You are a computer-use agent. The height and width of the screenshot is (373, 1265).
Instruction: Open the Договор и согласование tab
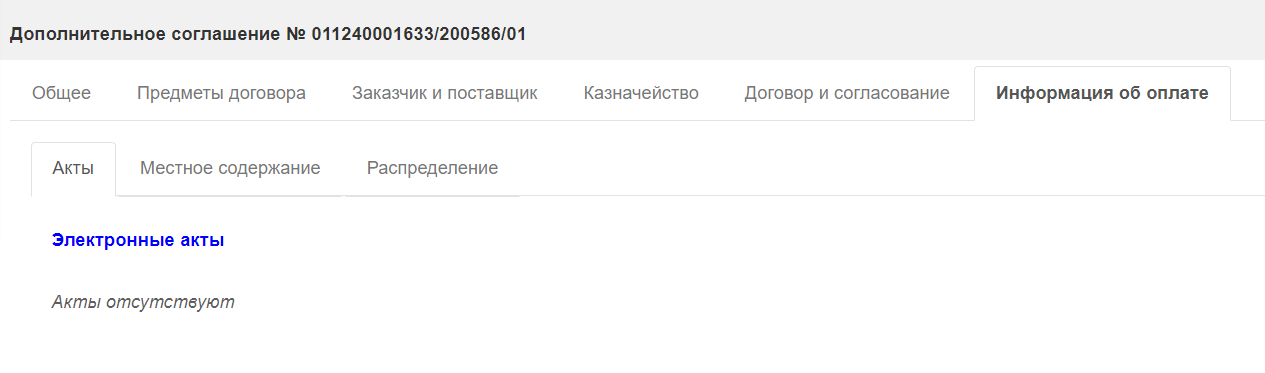click(847, 93)
